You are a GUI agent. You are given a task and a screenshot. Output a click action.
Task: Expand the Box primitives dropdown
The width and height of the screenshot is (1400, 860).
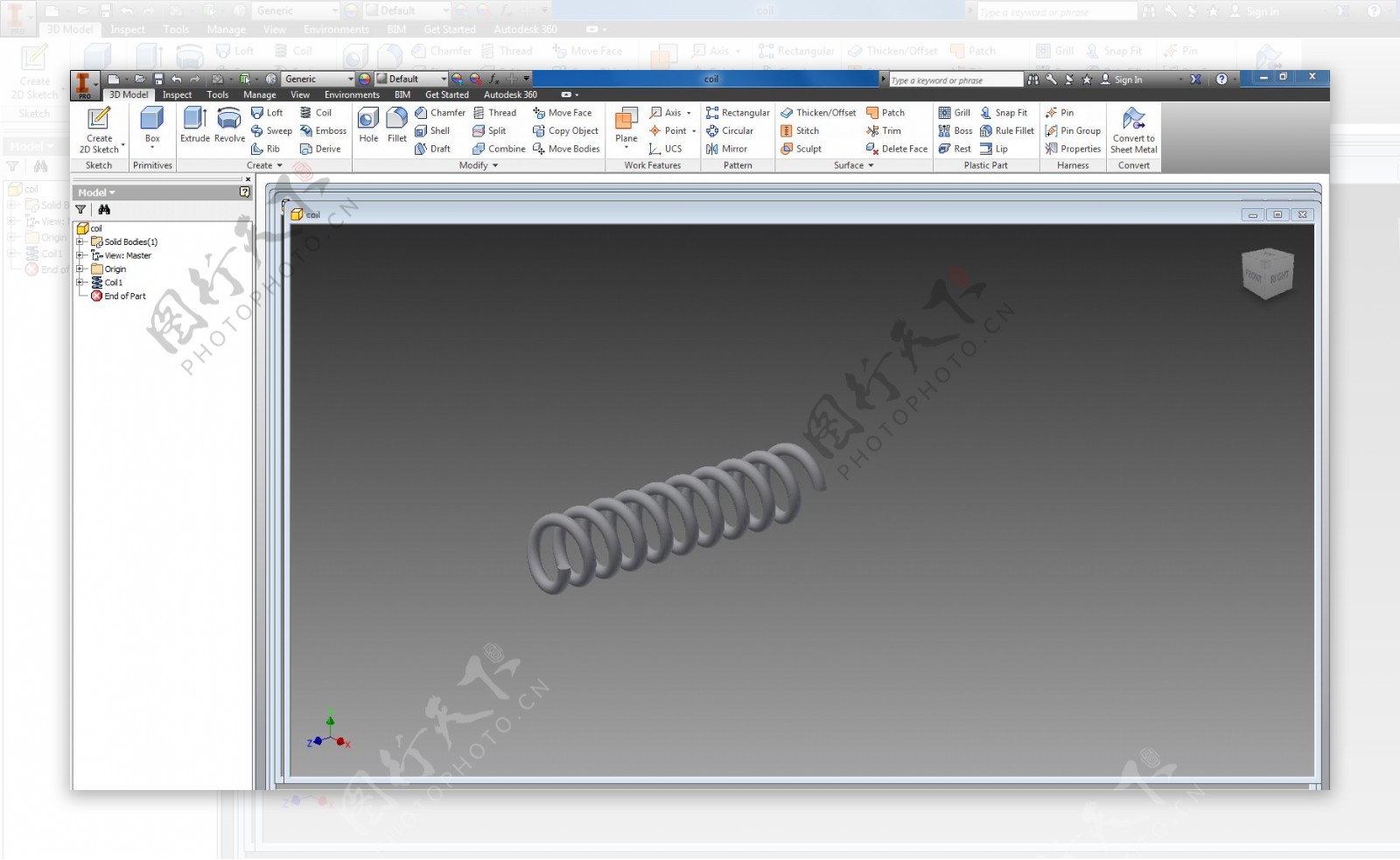point(152,147)
